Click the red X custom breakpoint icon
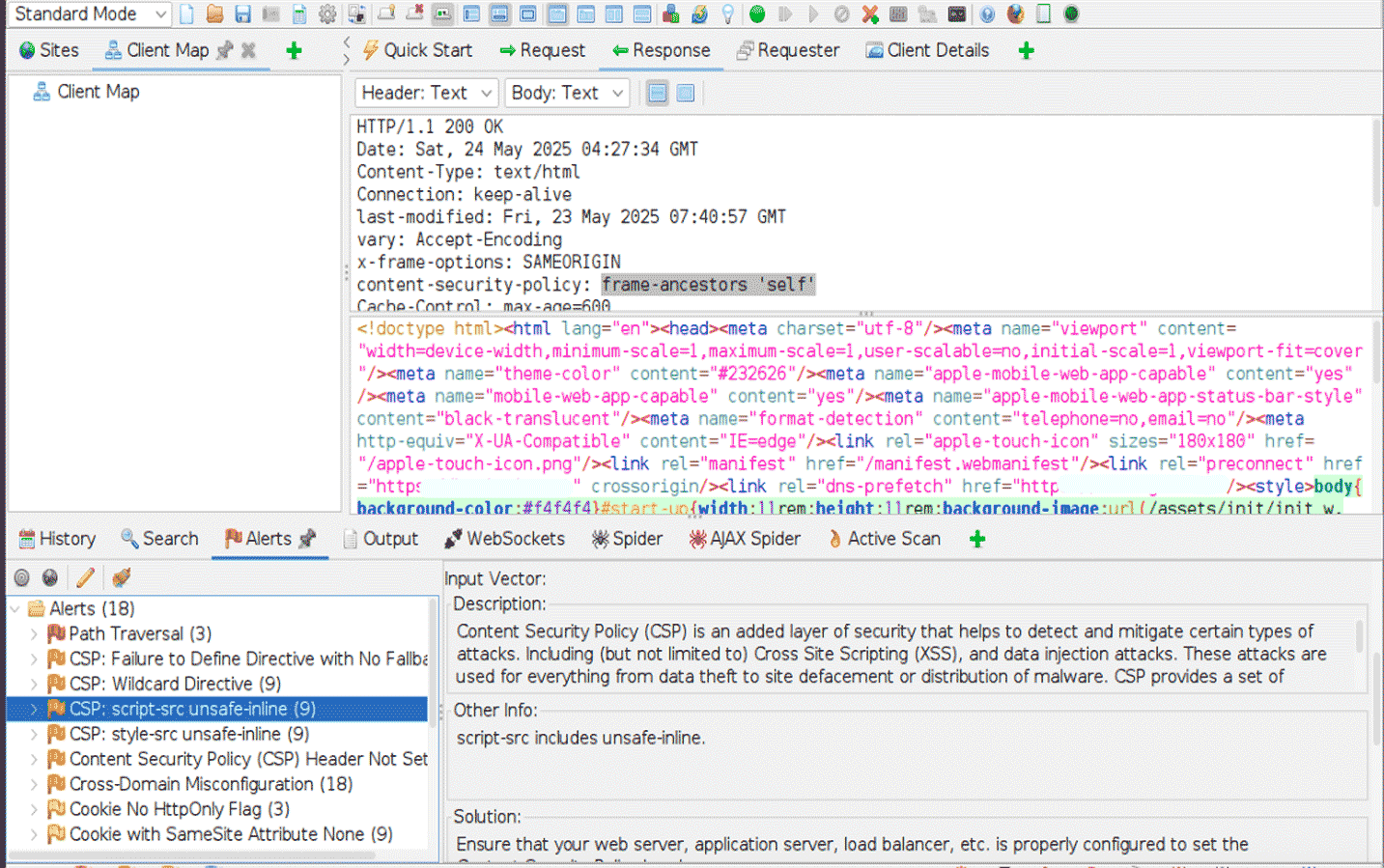 click(x=870, y=14)
